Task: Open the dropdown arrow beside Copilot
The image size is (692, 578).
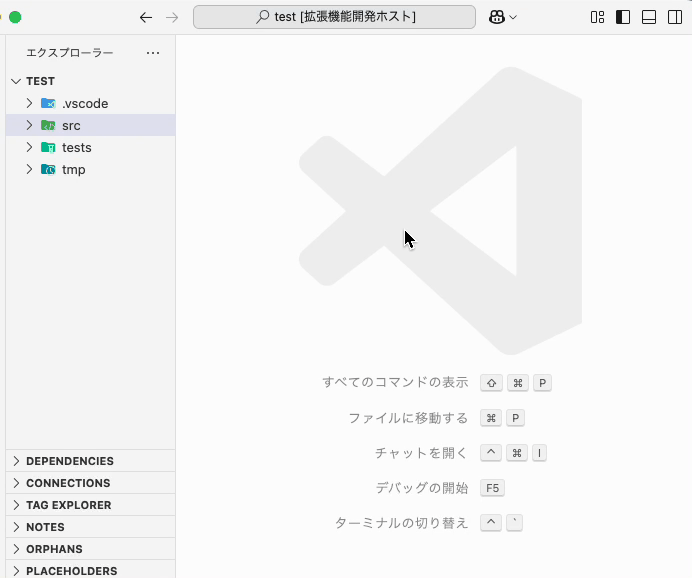Action: coord(513,17)
